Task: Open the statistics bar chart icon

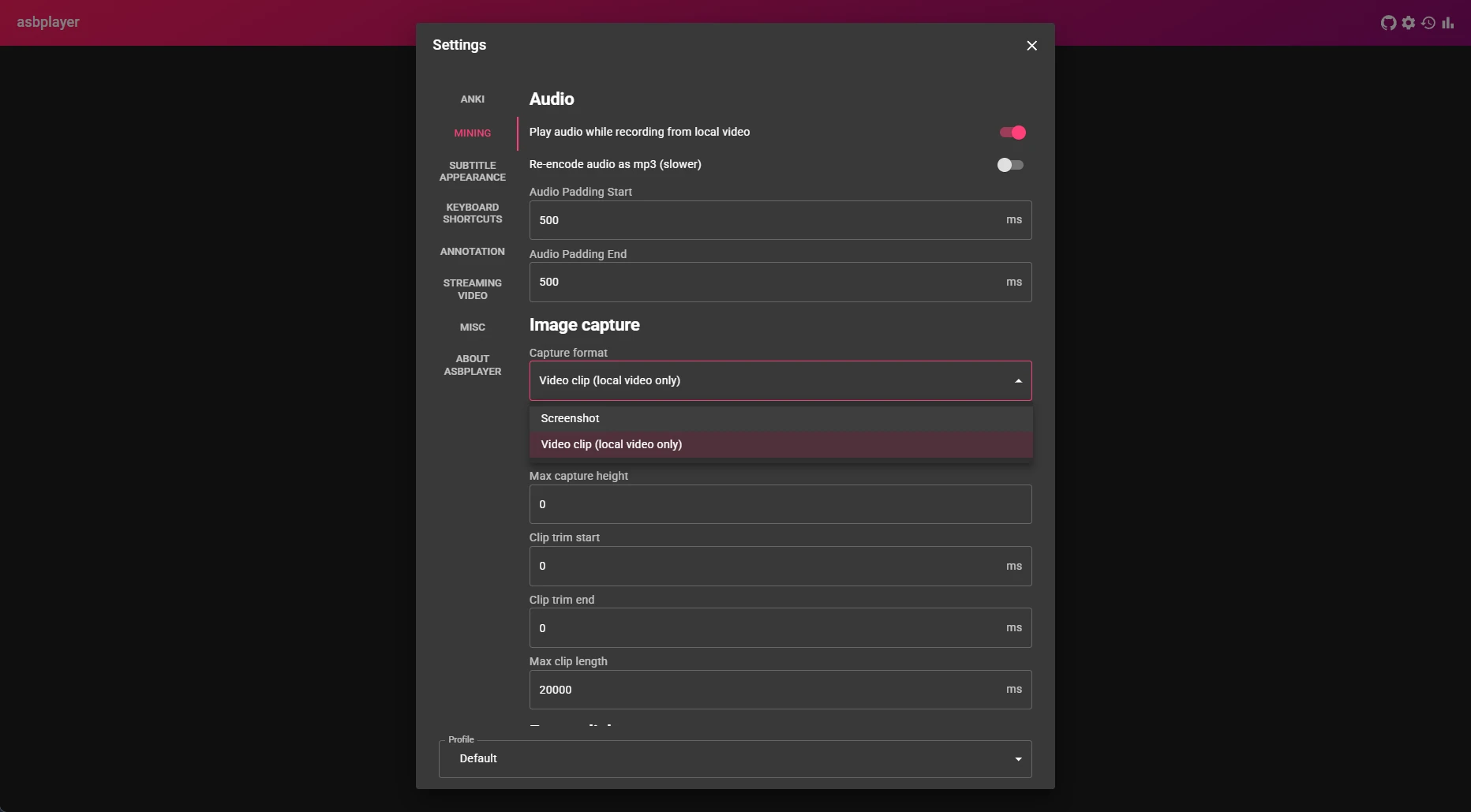Action: pyautogui.click(x=1447, y=23)
